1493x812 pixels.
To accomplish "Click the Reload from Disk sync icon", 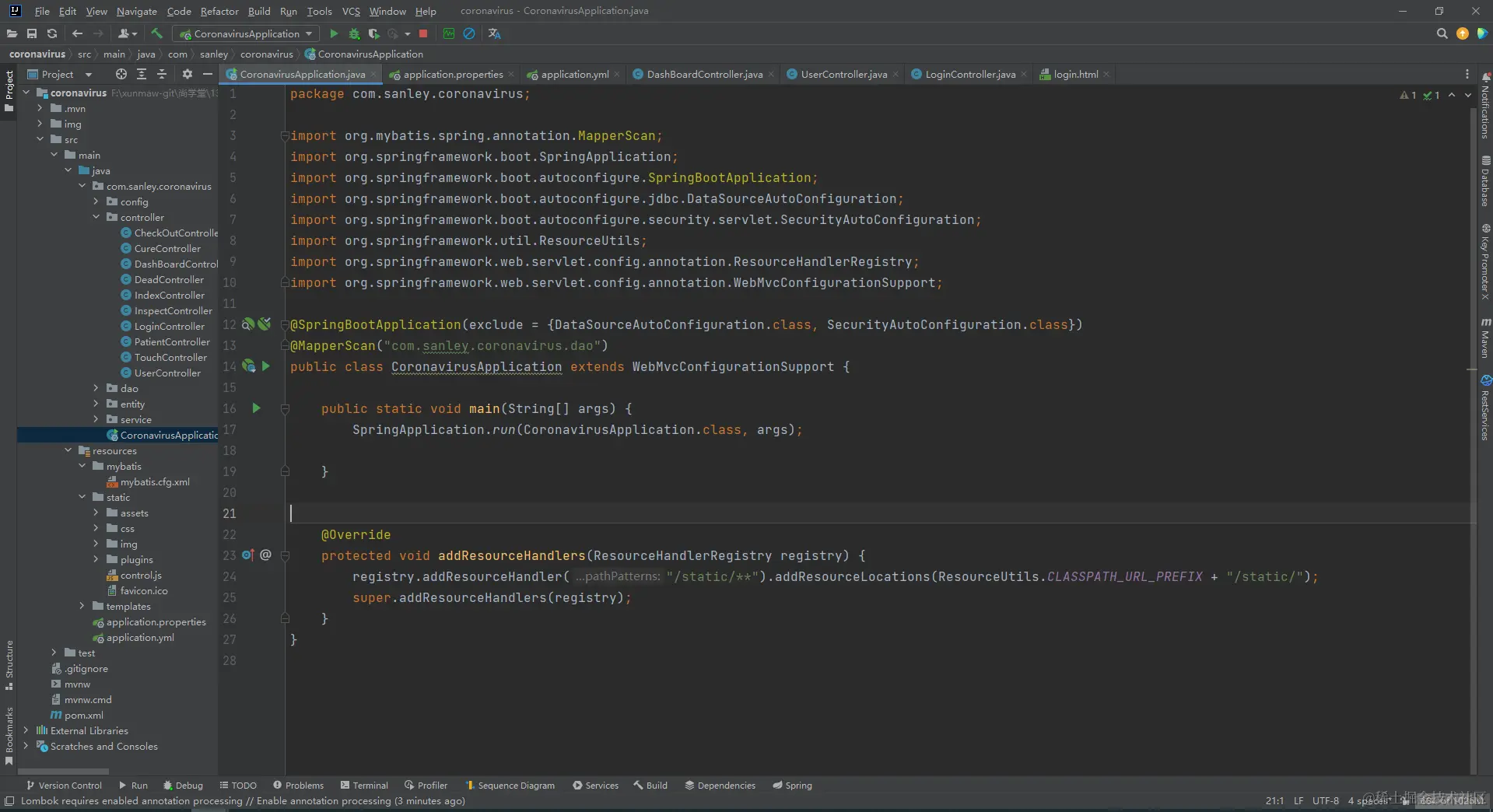I will coord(52,33).
